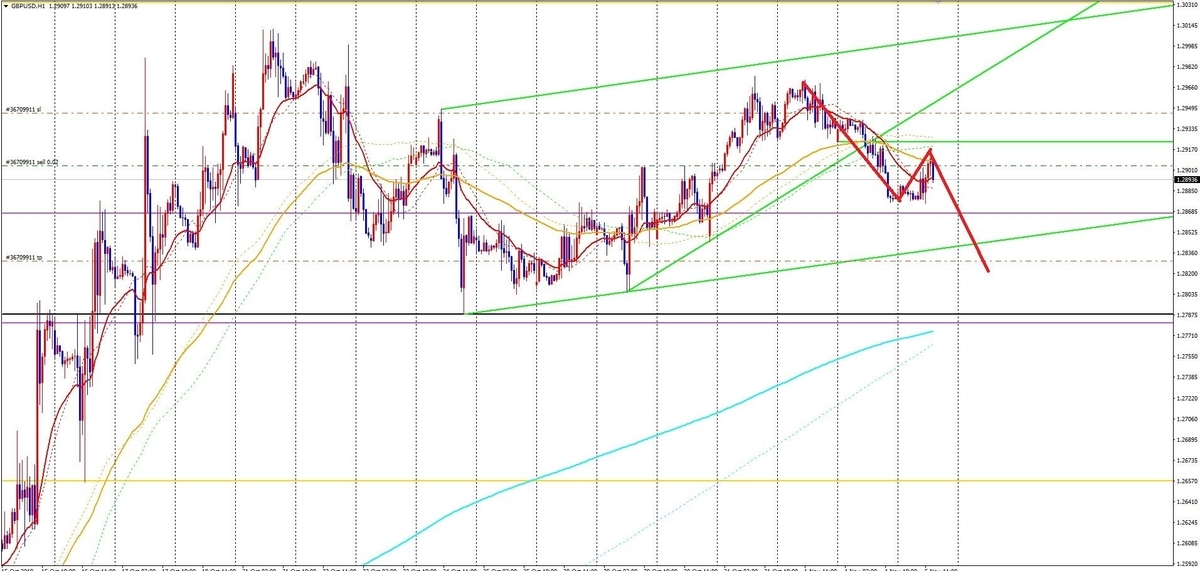Click the 1.28200 price scale label
The height and width of the screenshot is (571, 1200).
click(1186, 273)
